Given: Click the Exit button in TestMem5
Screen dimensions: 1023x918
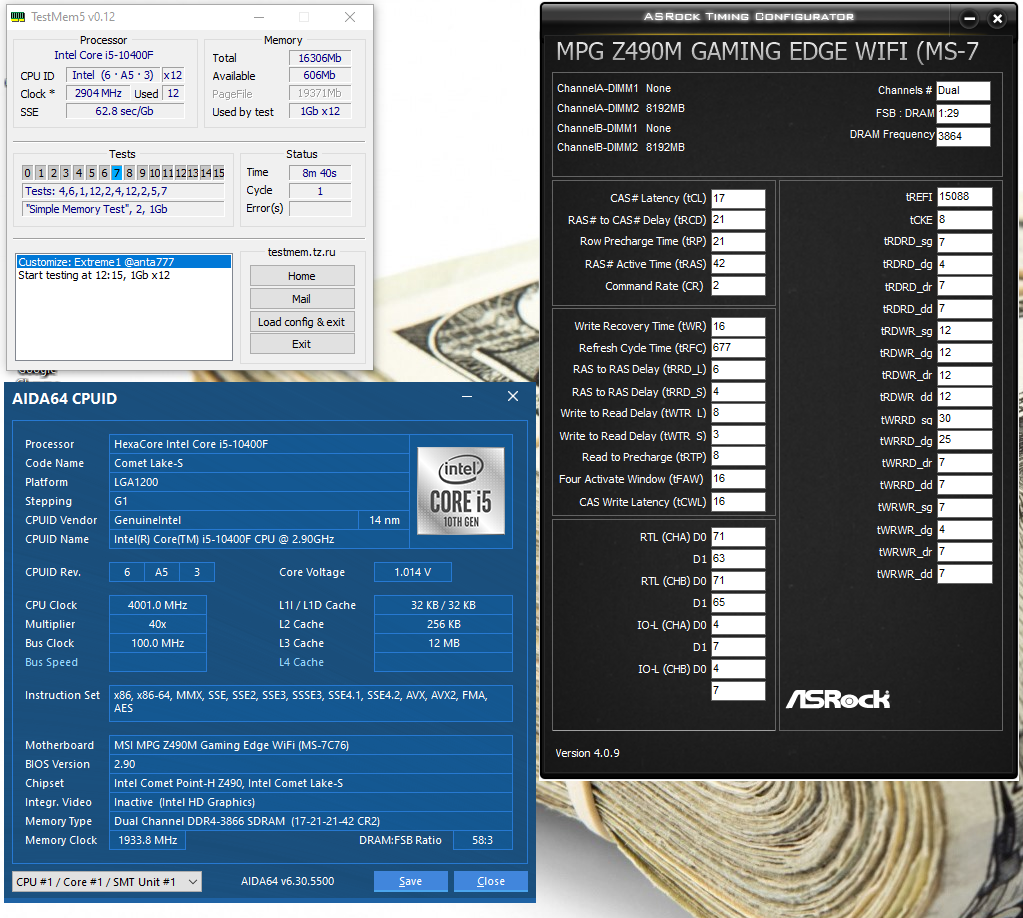Looking at the screenshot, I should 302,344.
